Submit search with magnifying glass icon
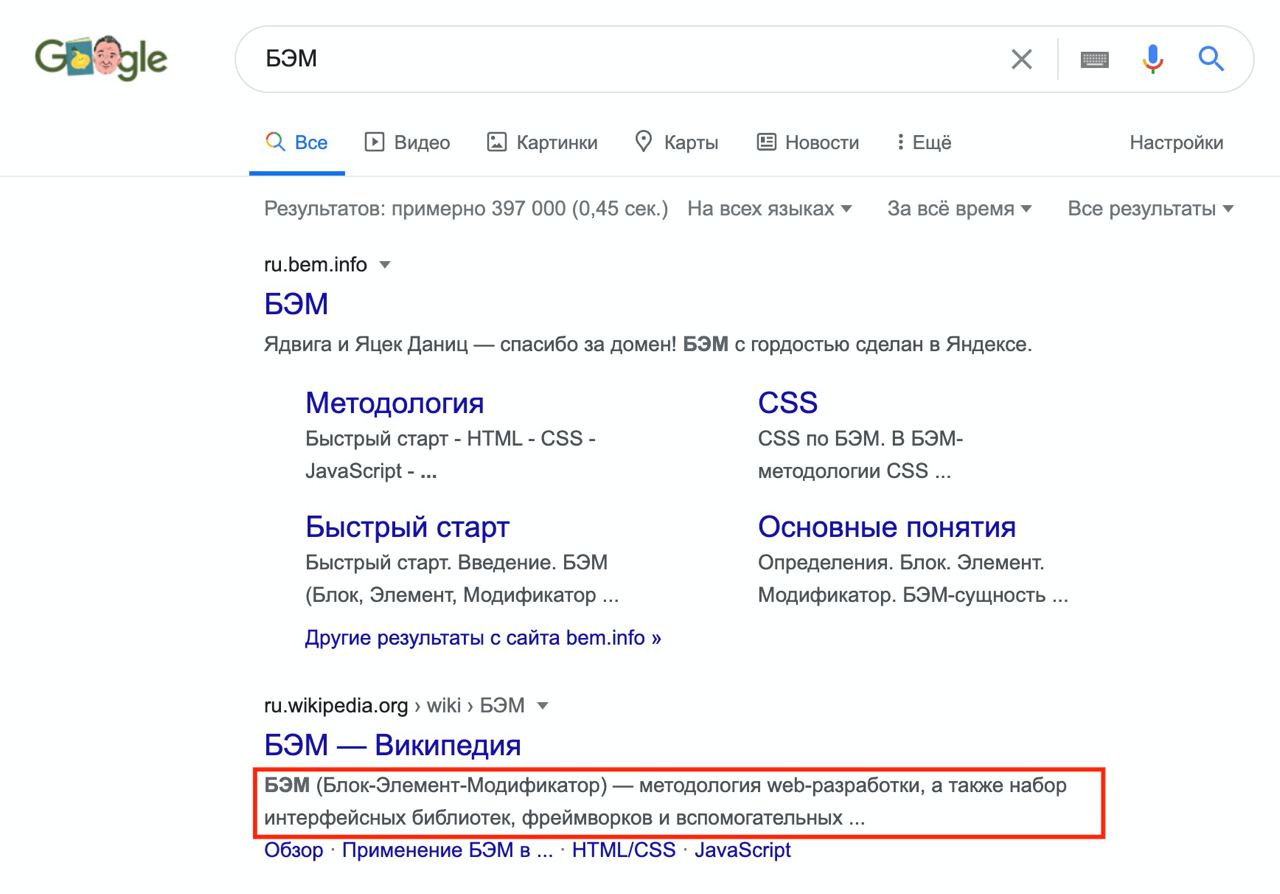The width and height of the screenshot is (1280, 894). pos(1211,59)
